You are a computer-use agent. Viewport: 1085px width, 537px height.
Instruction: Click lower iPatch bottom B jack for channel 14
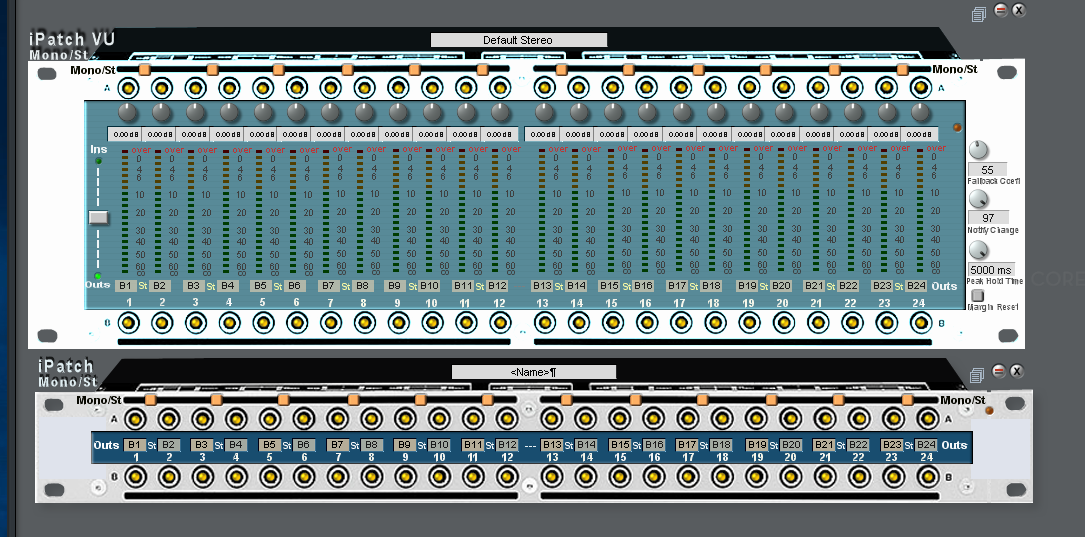pos(585,477)
